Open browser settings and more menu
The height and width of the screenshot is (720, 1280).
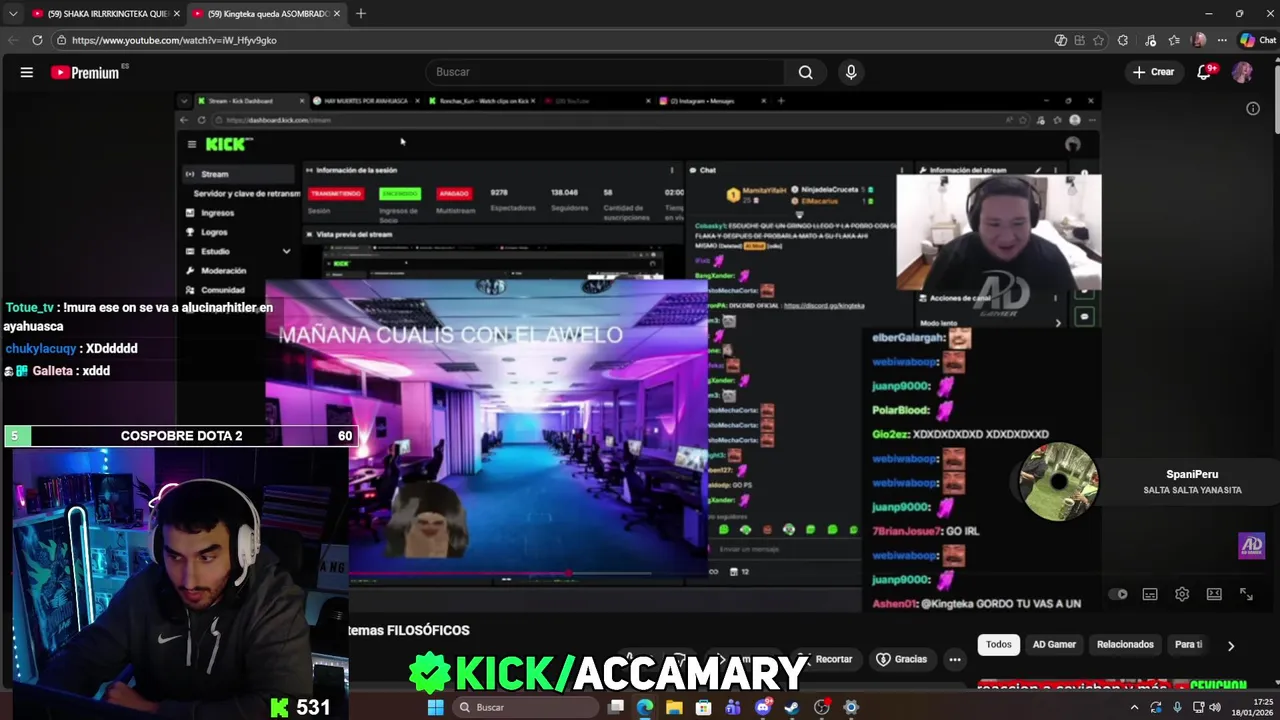1222,40
